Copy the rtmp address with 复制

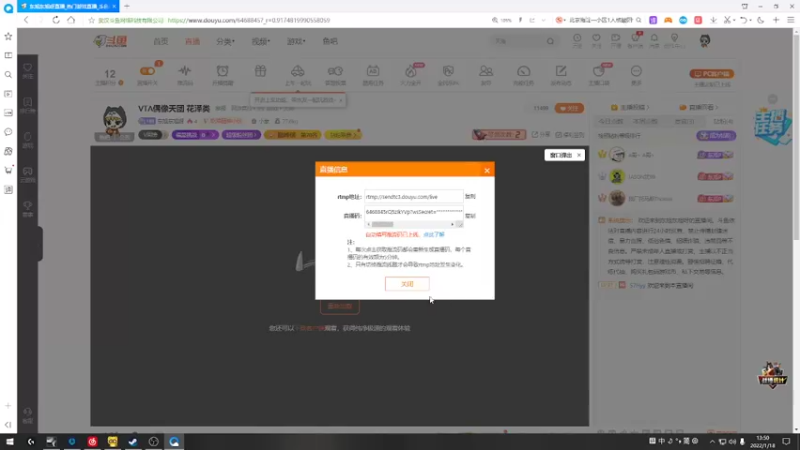tap(470, 196)
